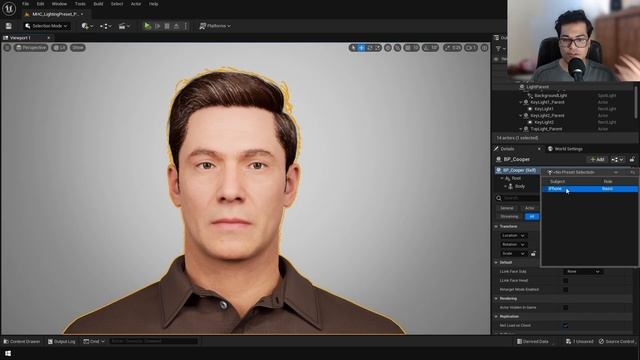The image size is (640, 360).
Task: Open the Edit menu
Action: point(40,4)
